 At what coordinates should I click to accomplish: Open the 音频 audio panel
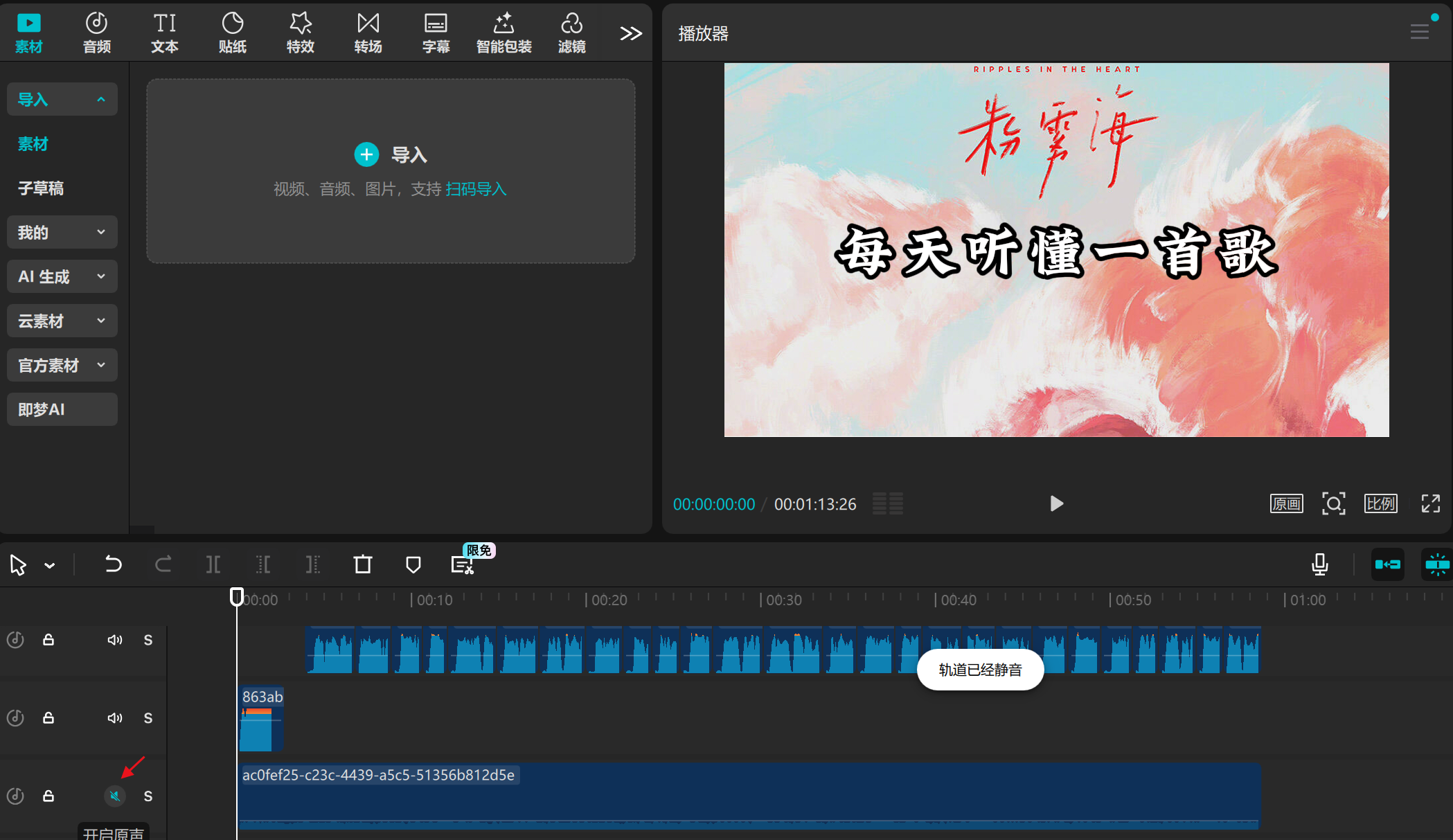[96, 31]
